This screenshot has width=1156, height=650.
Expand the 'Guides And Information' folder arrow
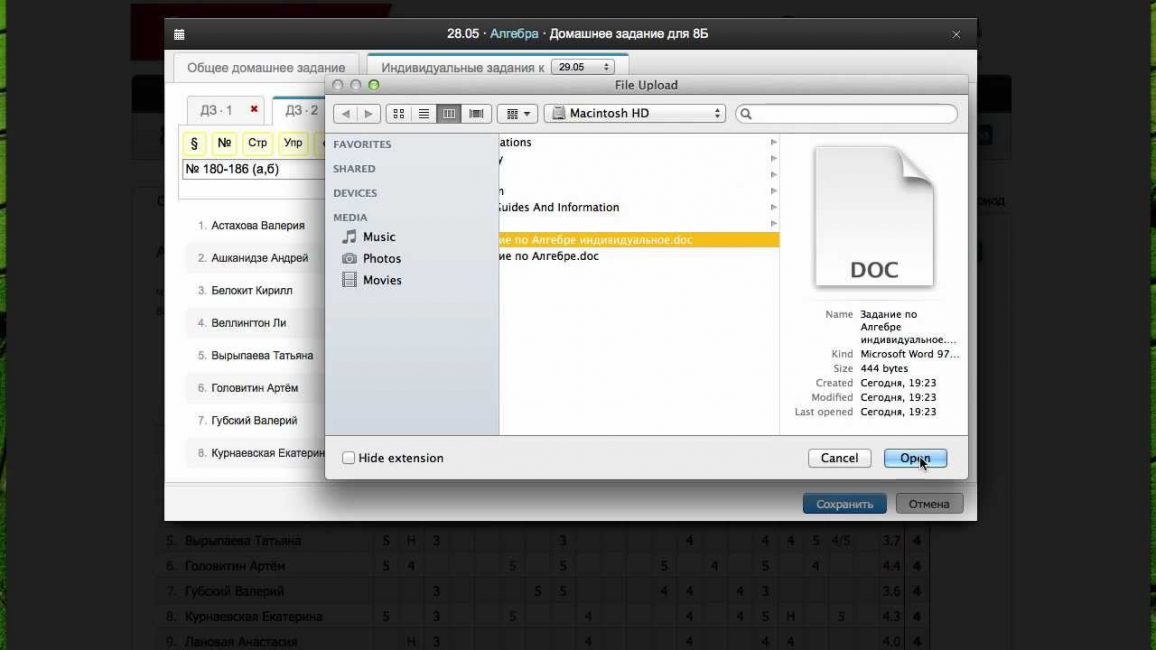point(773,207)
